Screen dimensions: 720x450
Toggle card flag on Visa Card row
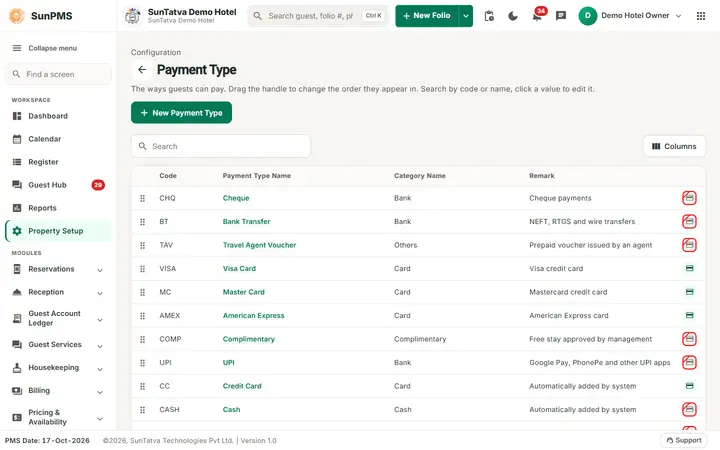coord(689,268)
